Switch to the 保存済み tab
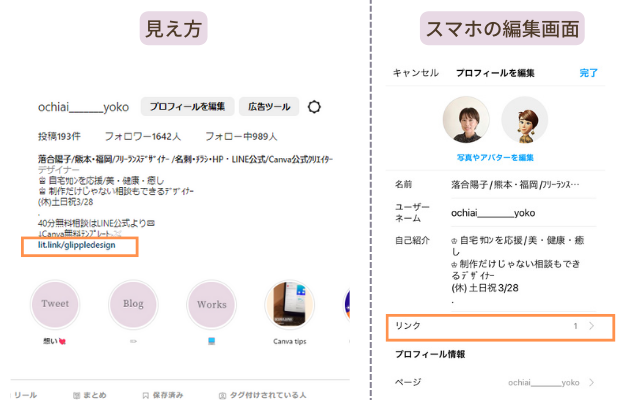The width and height of the screenshot is (640, 400). [x=163, y=395]
